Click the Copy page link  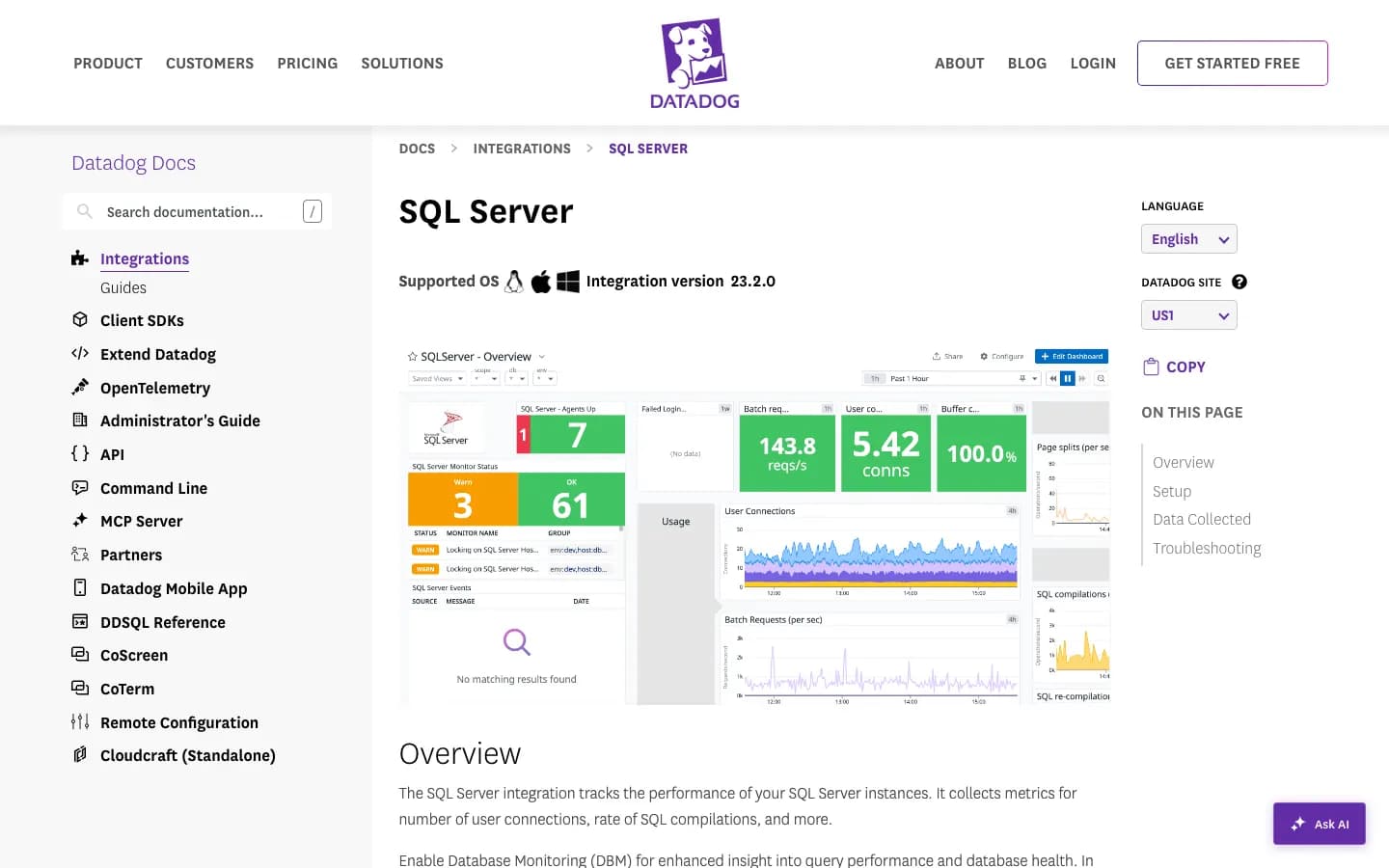(1185, 366)
